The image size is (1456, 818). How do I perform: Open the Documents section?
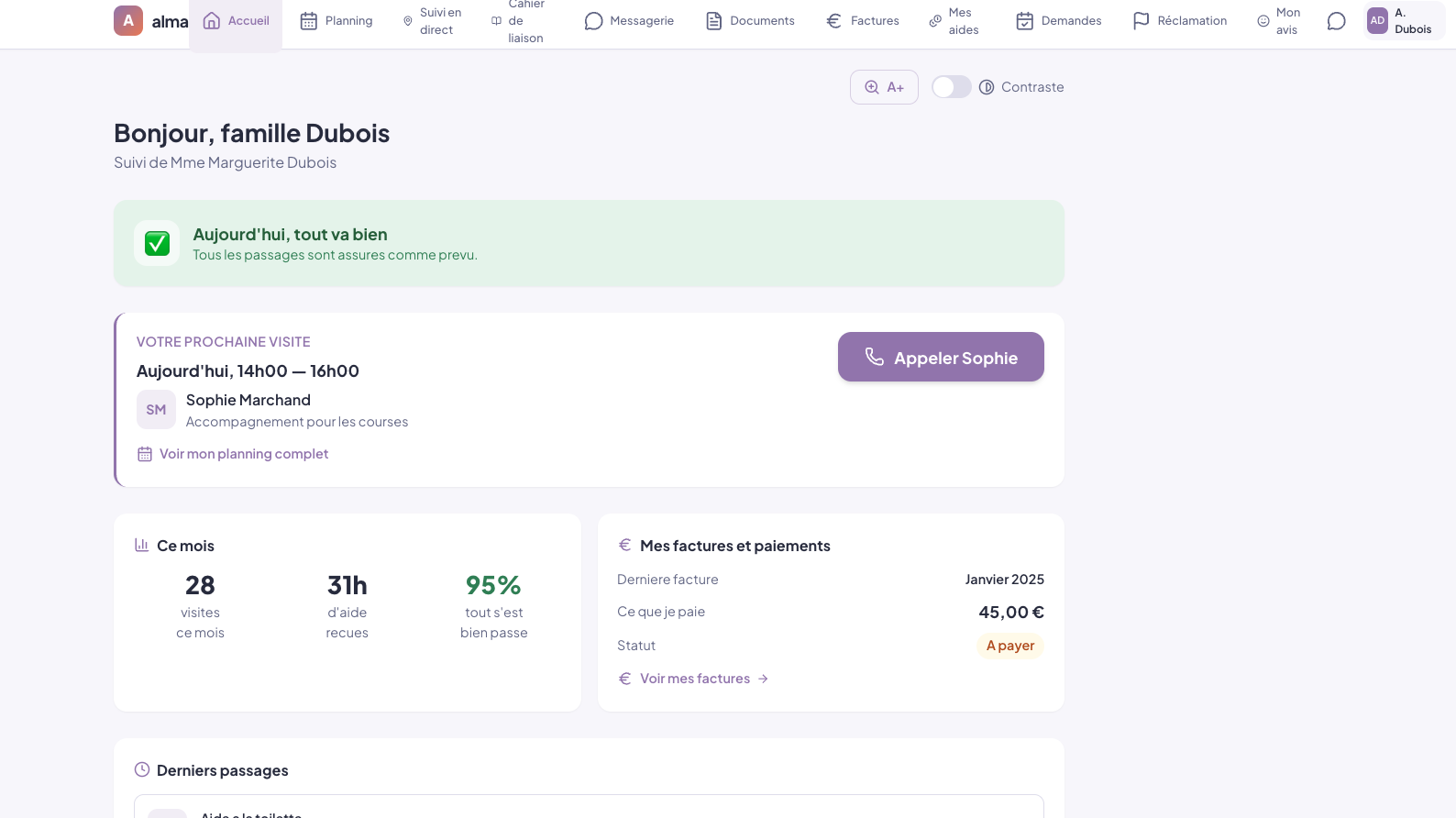click(750, 21)
